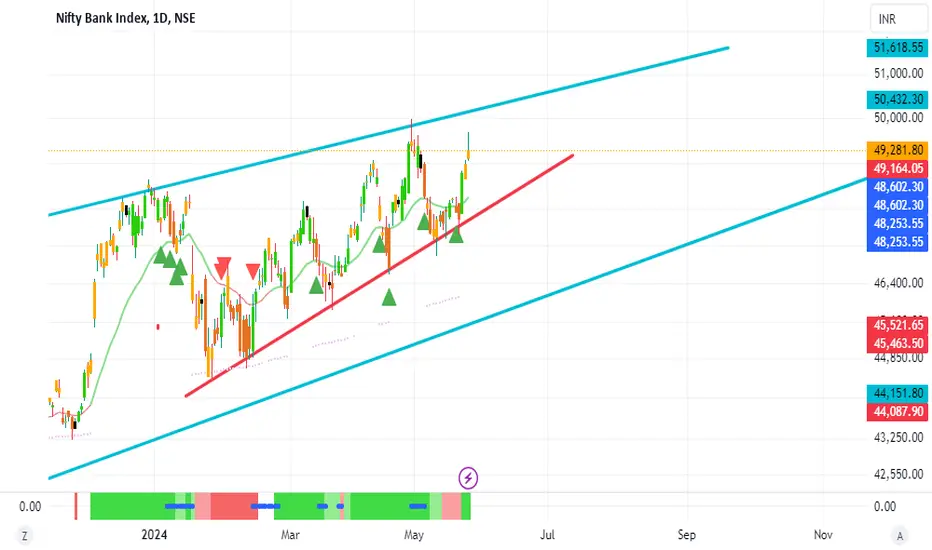Click the 42,550.00 price axis value

coord(898,474)
